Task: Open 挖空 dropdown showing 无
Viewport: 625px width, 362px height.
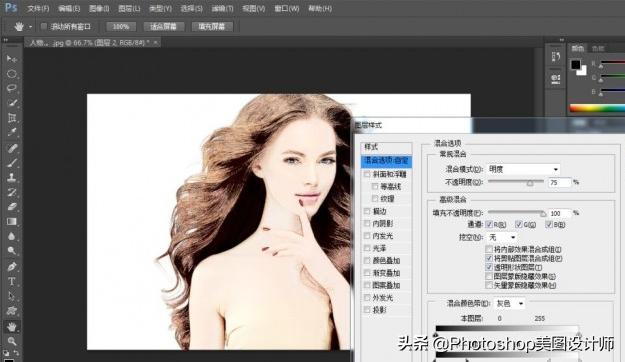Action: click(502, 237)
